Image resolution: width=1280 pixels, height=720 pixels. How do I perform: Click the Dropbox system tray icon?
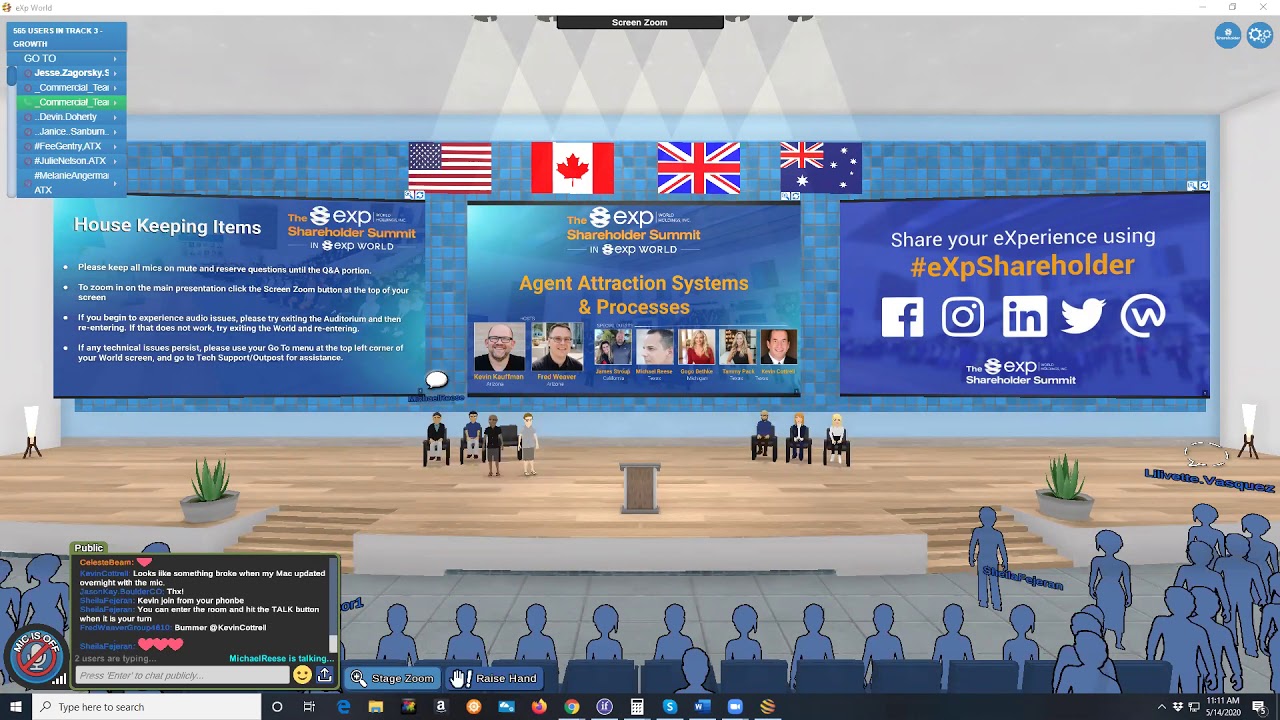[x=1177, y=707]
